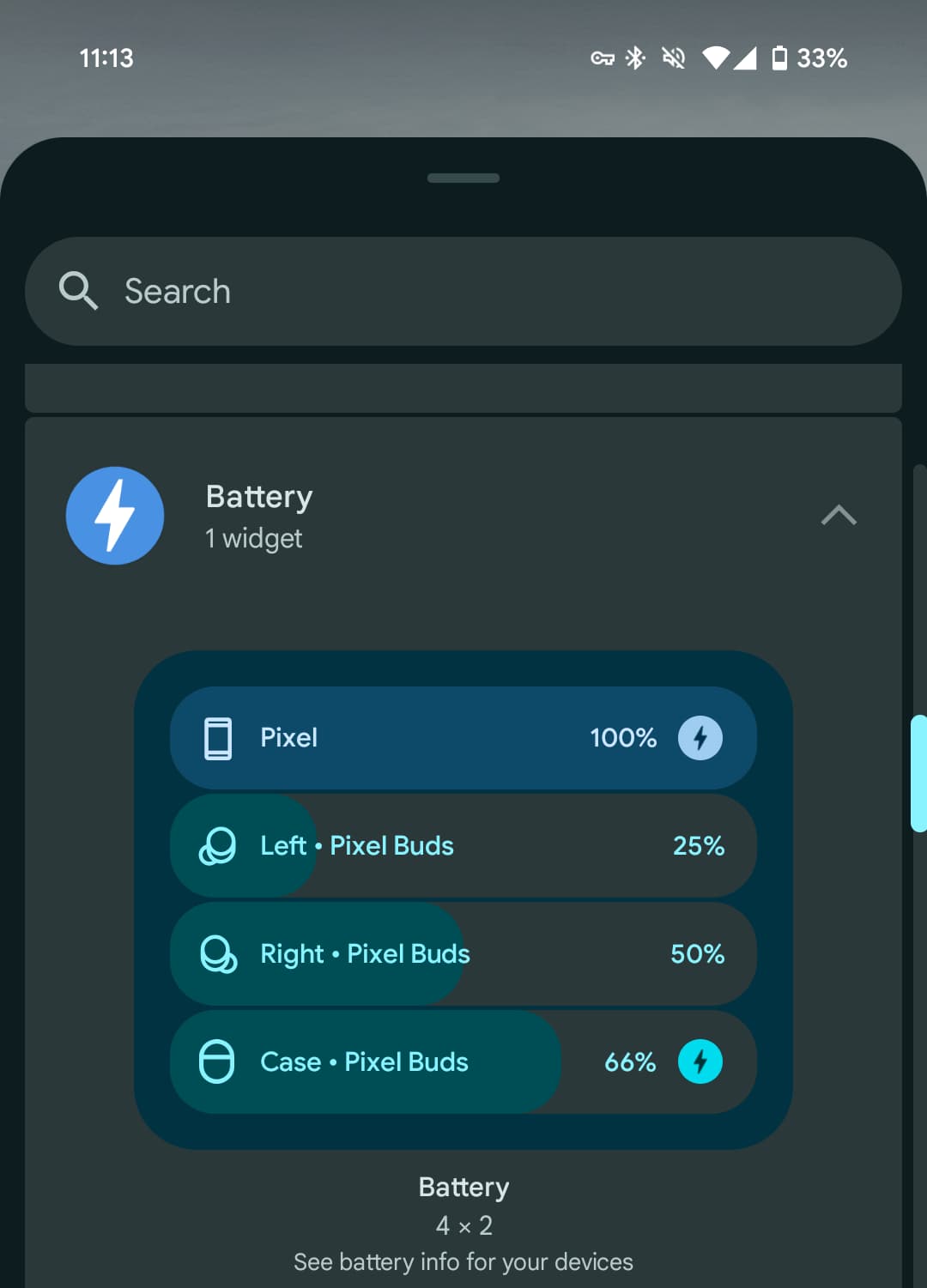Click the left Pixel Buds earbud icon

(217, 846)
